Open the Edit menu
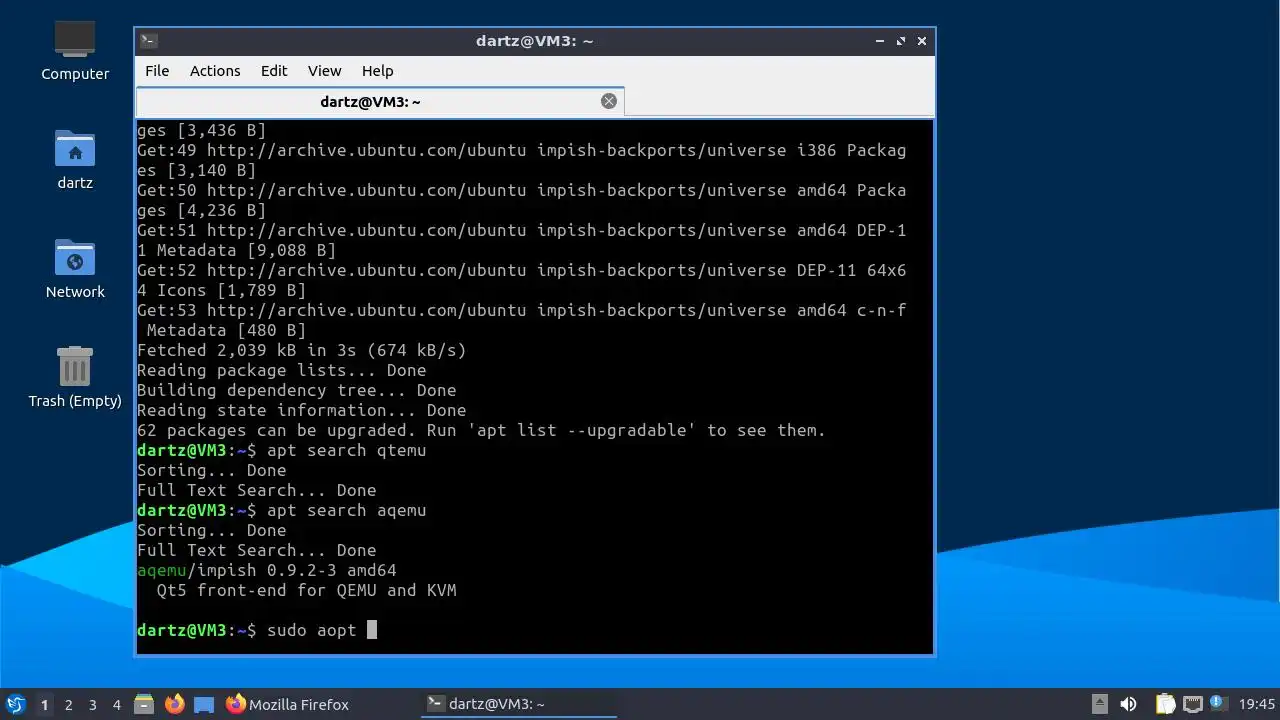The height and width of the screenshot is (720, 1280). coord(274,71)
